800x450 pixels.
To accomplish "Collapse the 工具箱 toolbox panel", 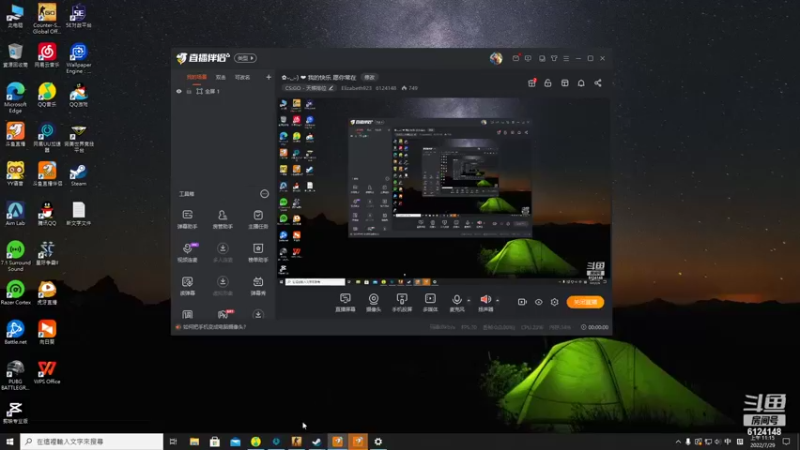I will (264, 194).
